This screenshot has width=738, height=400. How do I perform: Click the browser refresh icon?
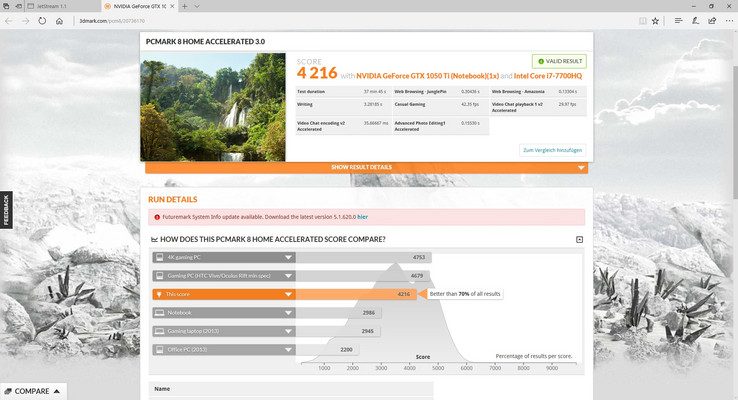click(x=42, y=21)
